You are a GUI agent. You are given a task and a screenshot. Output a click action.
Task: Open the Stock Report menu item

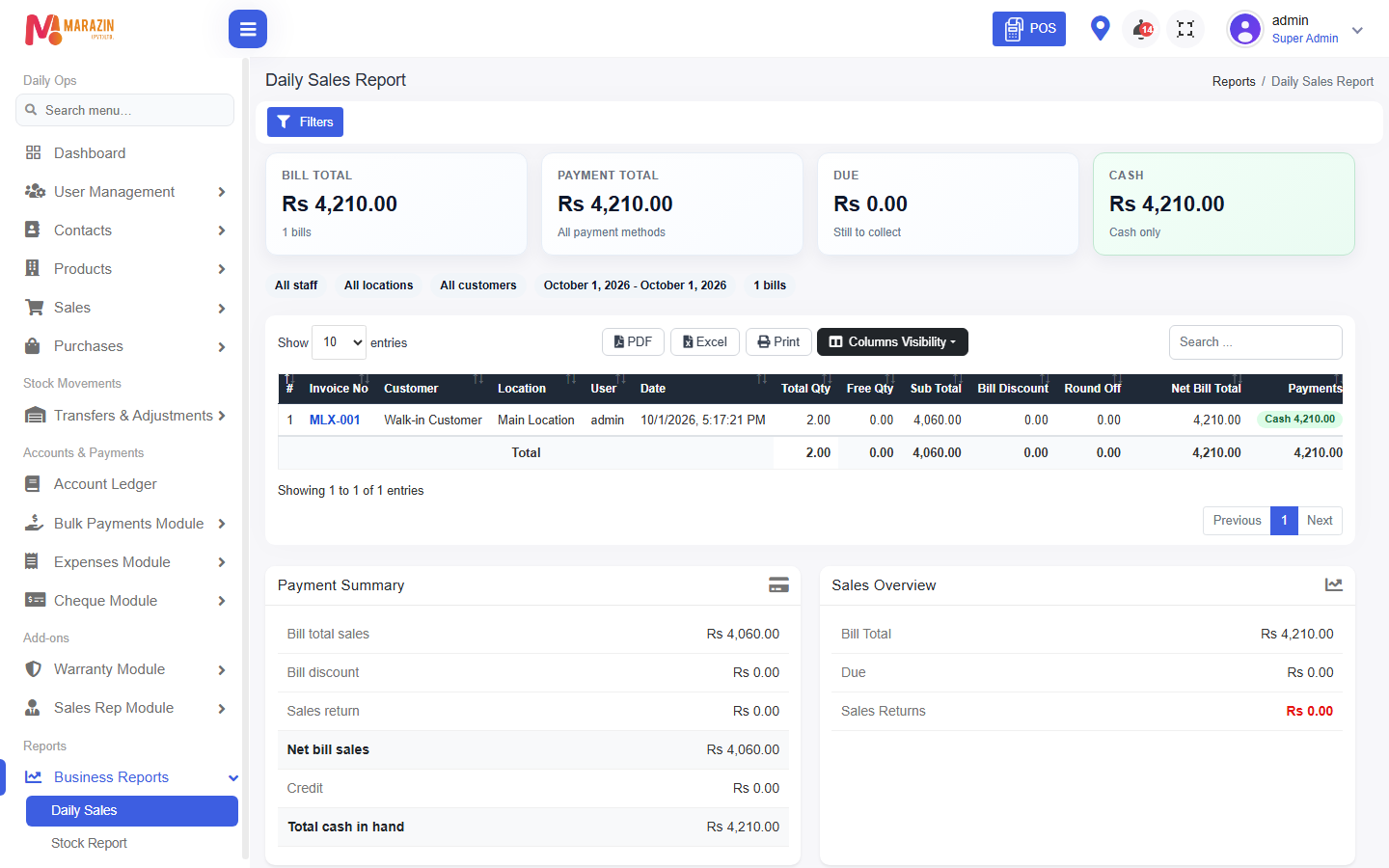coord(89,843)
